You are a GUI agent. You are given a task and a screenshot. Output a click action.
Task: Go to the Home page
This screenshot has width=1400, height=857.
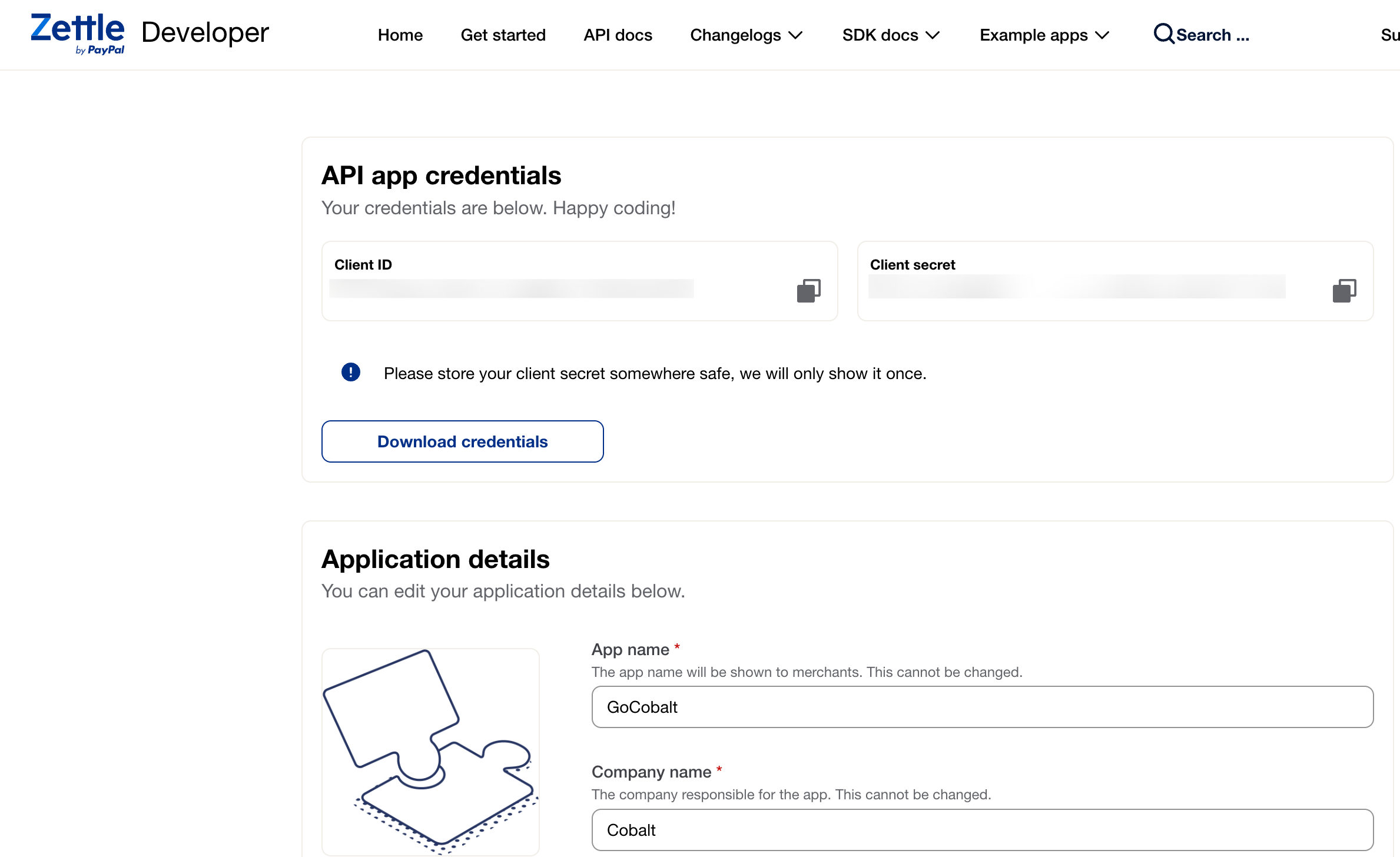[x=400, y=35]
